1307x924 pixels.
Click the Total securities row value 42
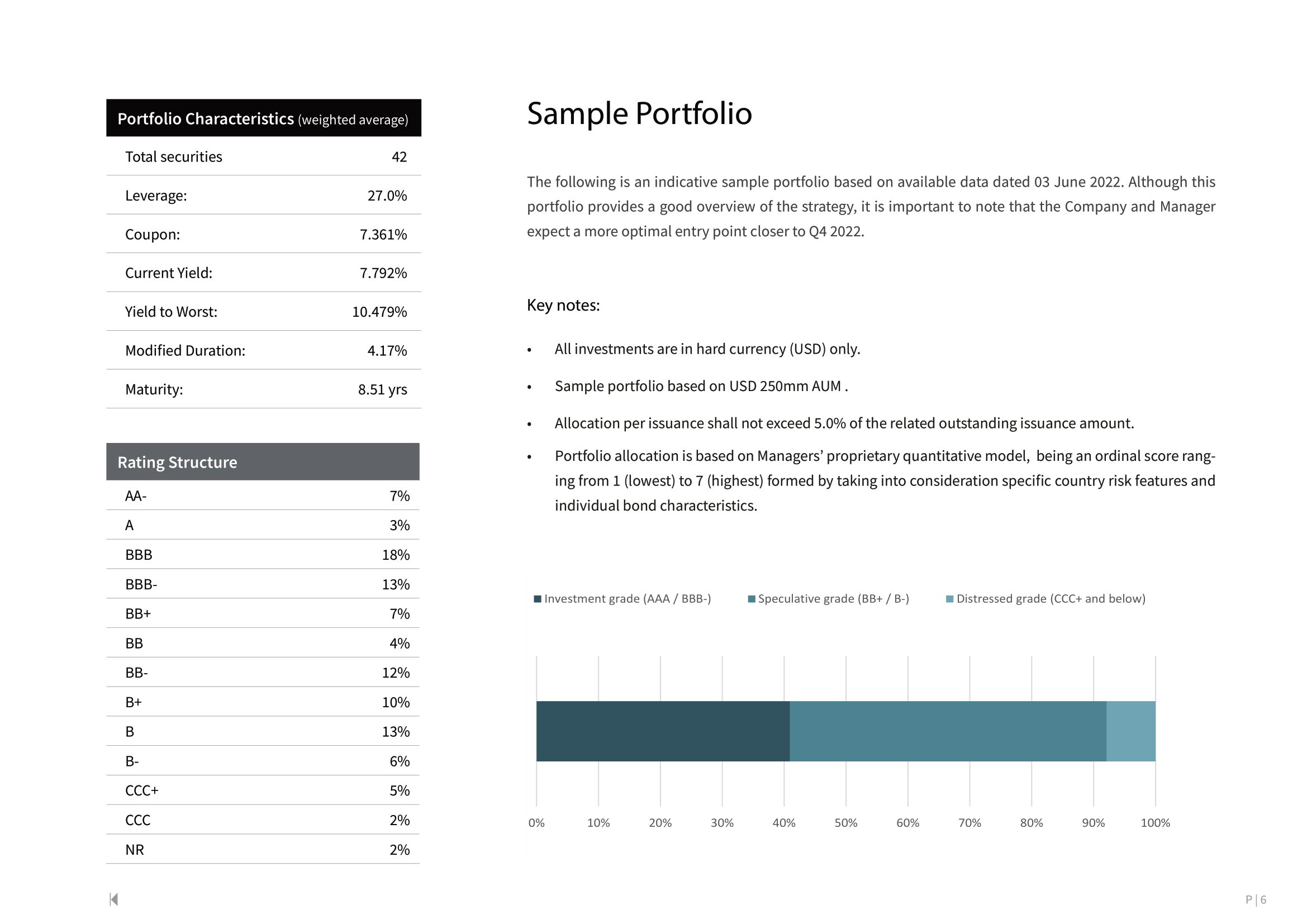pos(399,157)
